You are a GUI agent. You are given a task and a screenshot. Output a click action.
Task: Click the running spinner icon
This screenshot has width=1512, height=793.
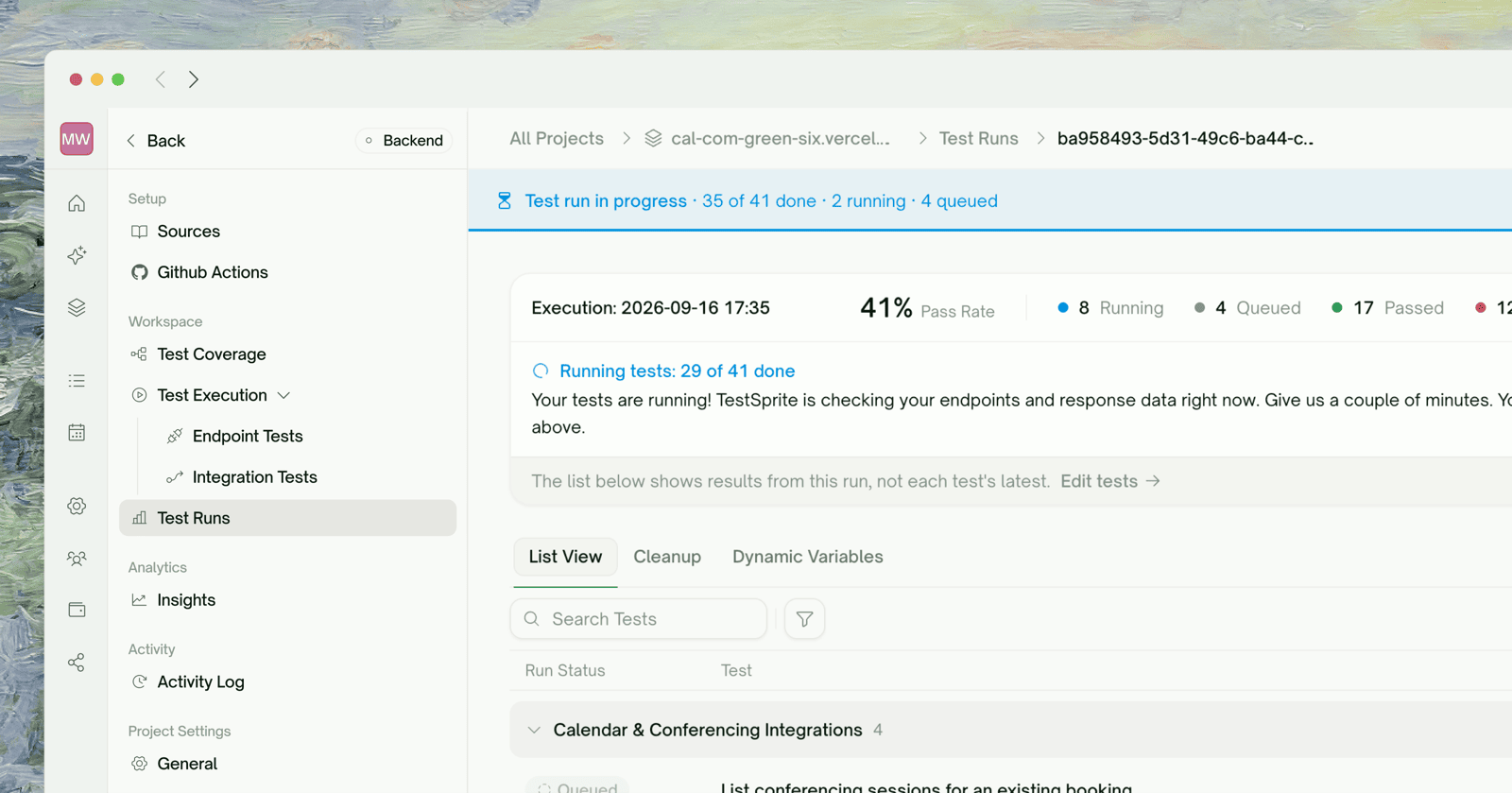coord(541,371)
